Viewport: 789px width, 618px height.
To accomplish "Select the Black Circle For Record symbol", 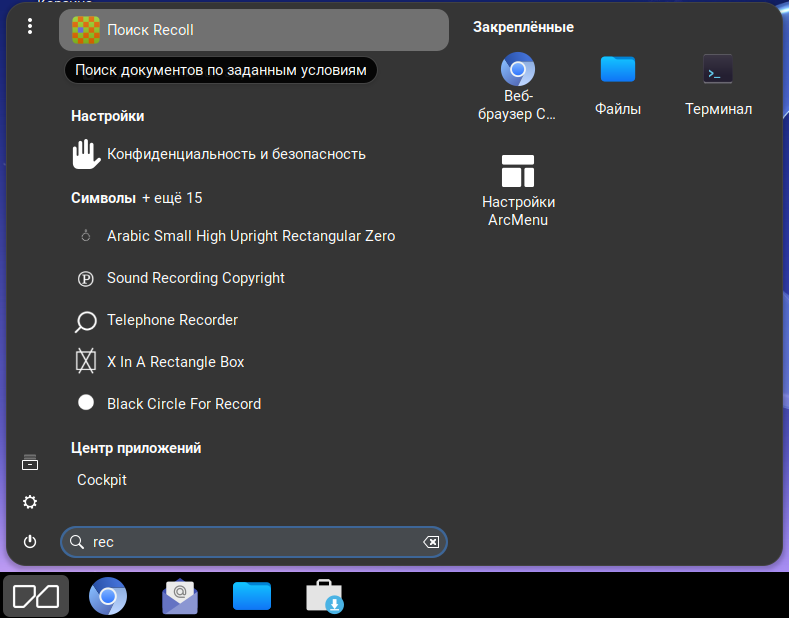I will (184, 404).
